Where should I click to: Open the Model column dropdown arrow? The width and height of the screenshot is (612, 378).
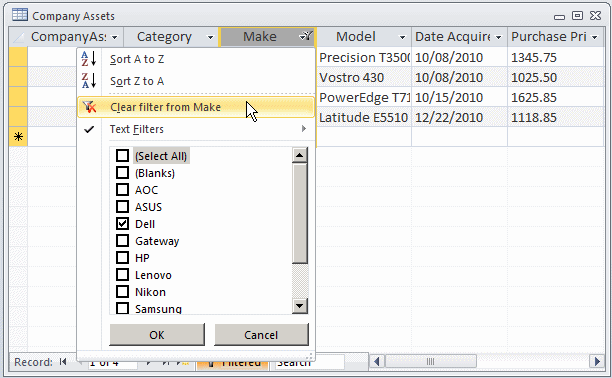click(402, 37)
